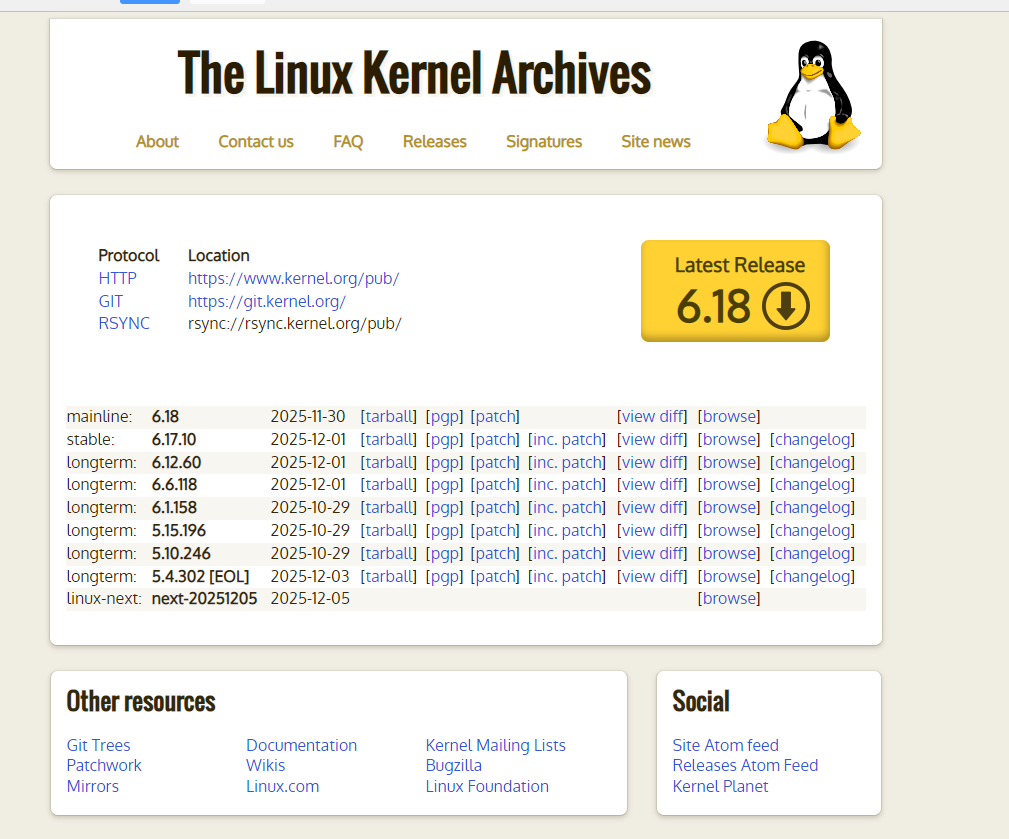Image resolution: width=1009 pixels, height=839 pixels.
Task: Go to the FAQ page
Action: click(348, 142)
